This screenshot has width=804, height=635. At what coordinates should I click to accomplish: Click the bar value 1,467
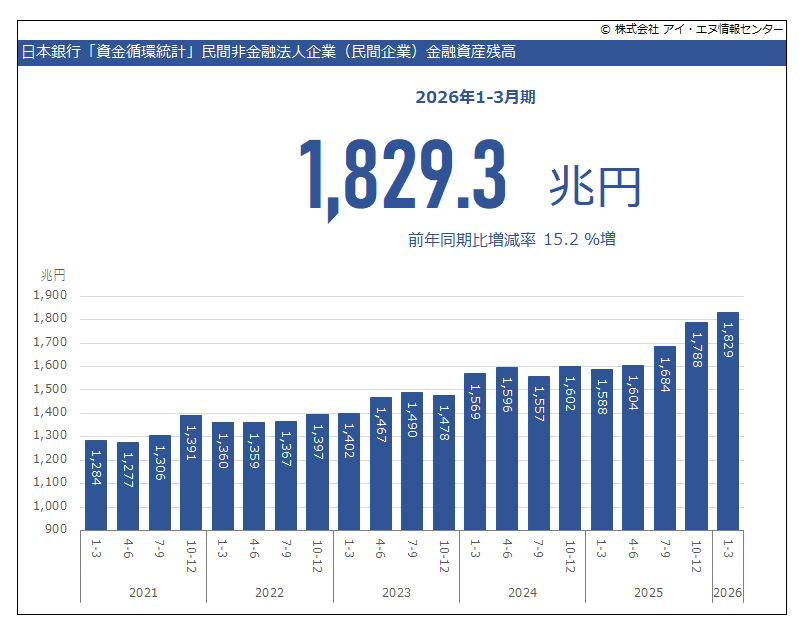(x=381, y=425)
